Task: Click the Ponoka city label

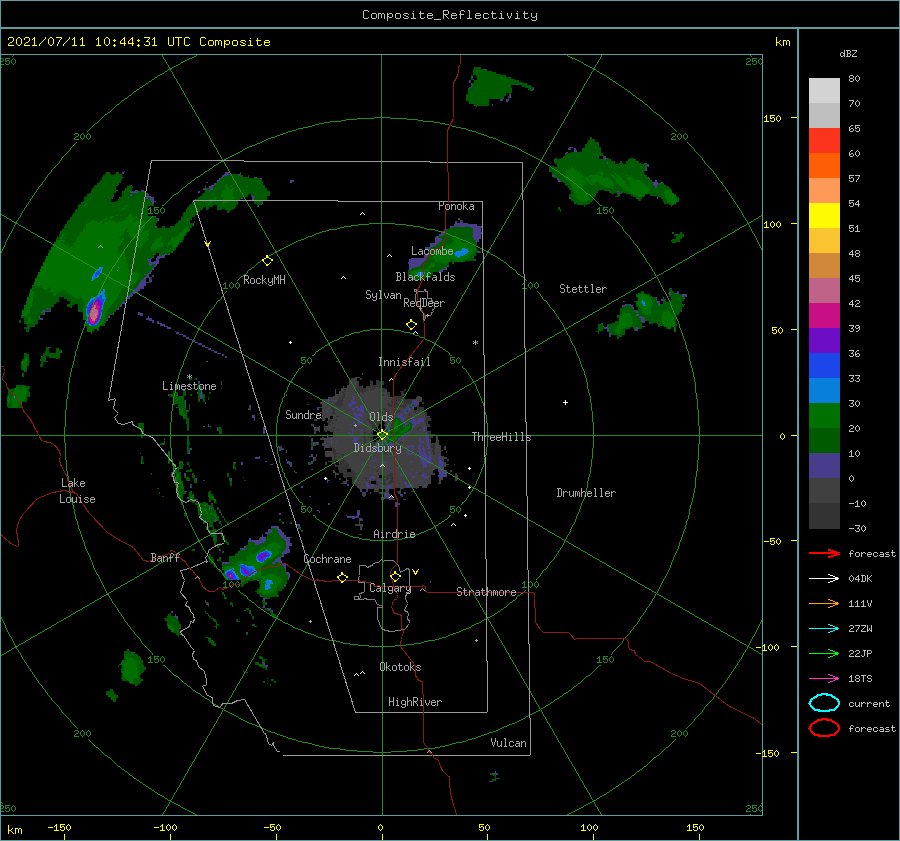Action: click(456, 206)
